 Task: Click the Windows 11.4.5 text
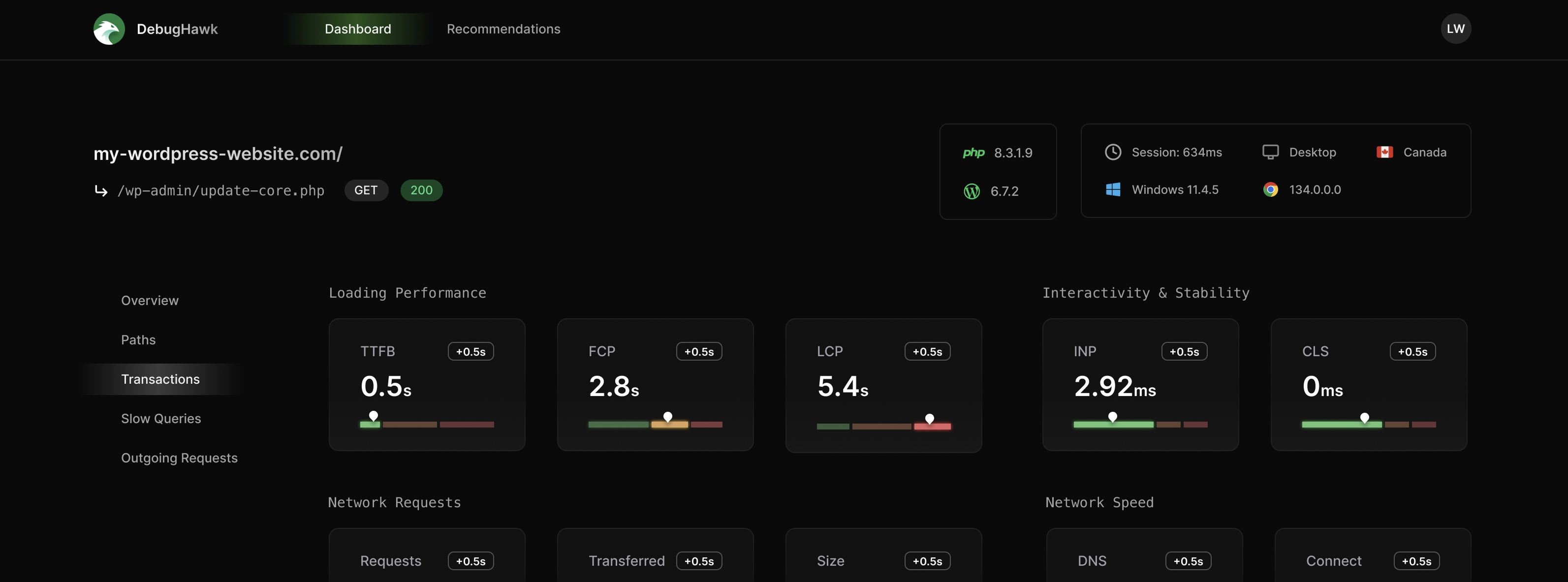tap(1175, 189)
